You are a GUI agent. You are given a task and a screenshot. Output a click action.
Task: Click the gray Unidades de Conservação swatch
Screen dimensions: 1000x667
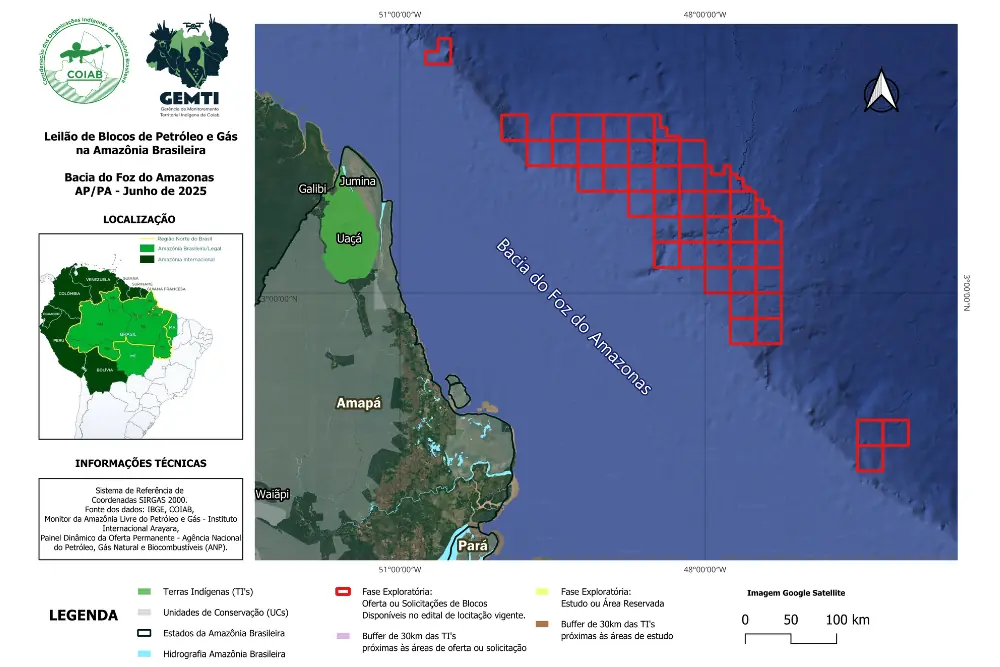click(x=145, y=613)
